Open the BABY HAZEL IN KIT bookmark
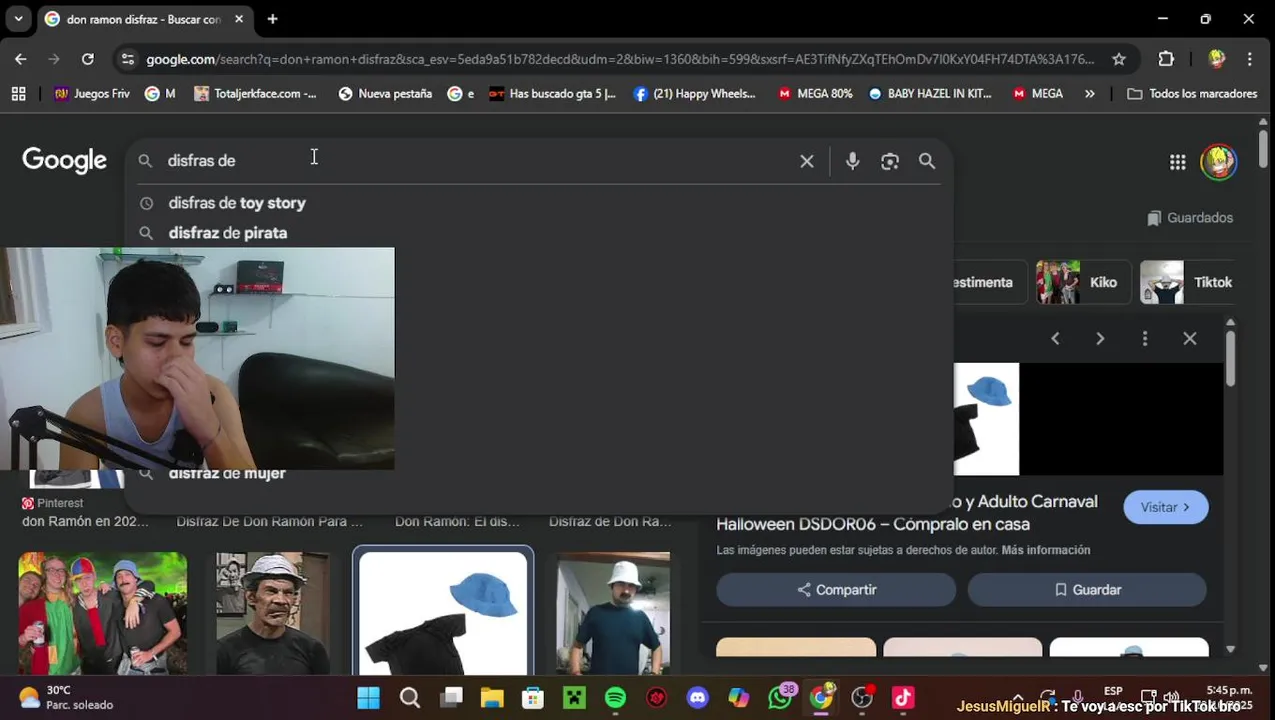The width and height of the screenshot is (1275, 720). [x=930, y=93]
